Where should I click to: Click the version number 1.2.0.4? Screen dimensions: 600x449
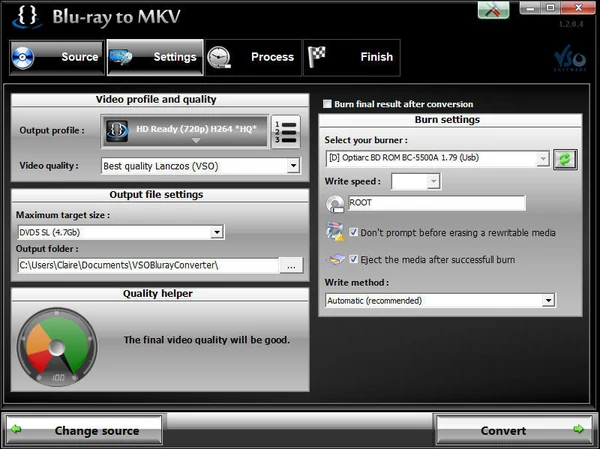click(x=571, y=24)
